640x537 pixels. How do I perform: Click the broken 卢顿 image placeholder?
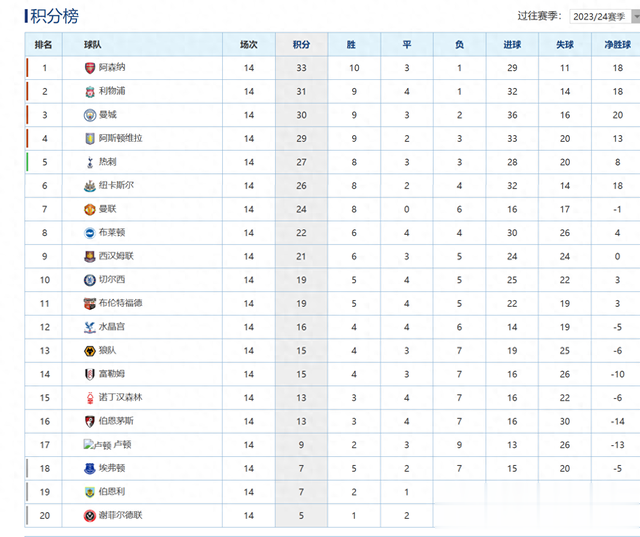(x=97, y=445)
